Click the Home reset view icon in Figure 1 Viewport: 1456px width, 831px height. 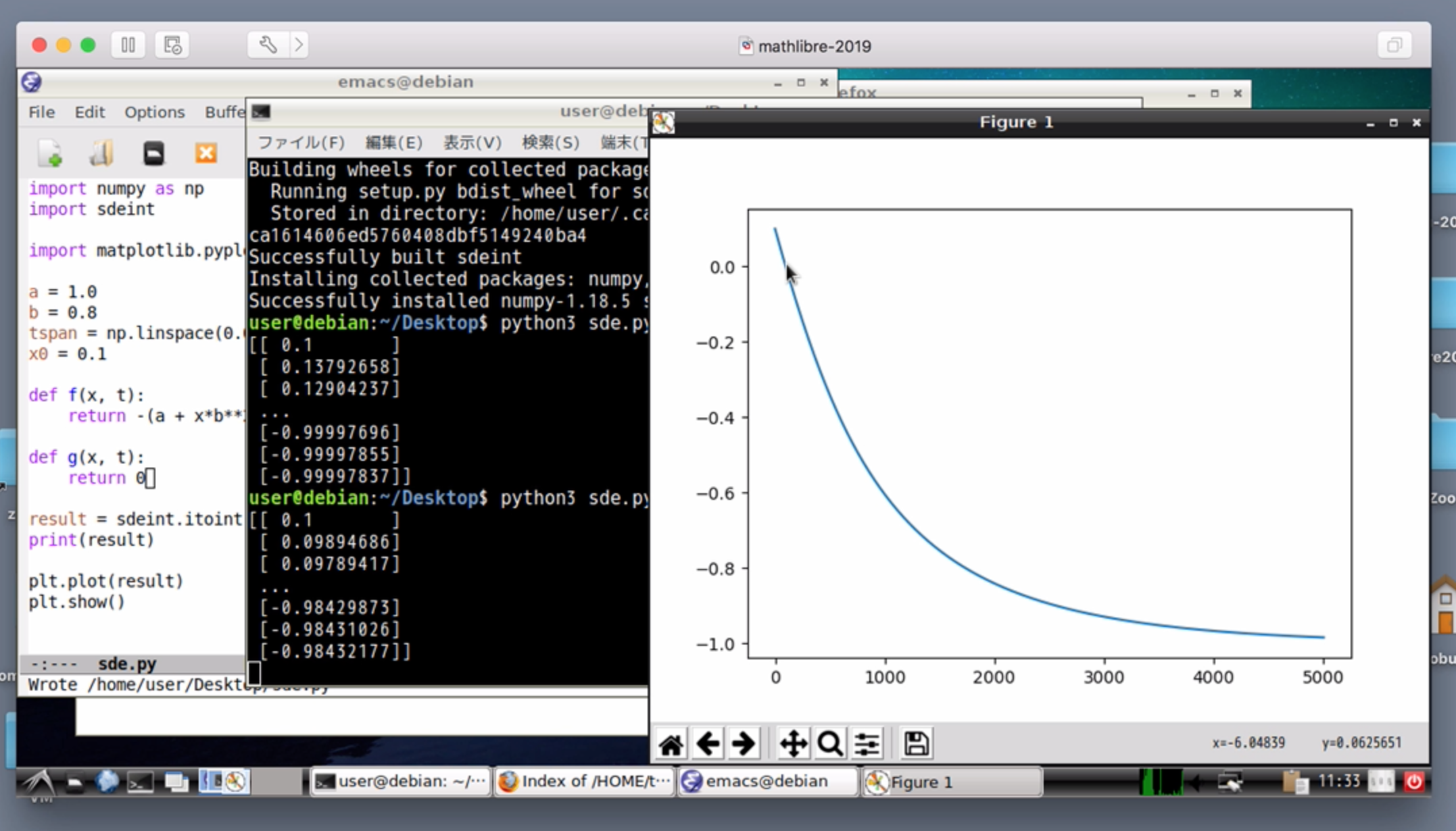point(671,744)
